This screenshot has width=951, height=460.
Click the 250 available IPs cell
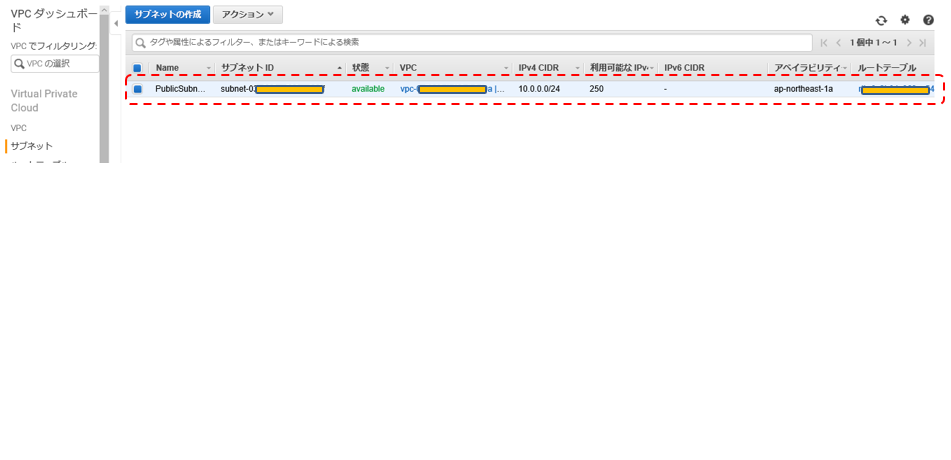coord(596,89)
